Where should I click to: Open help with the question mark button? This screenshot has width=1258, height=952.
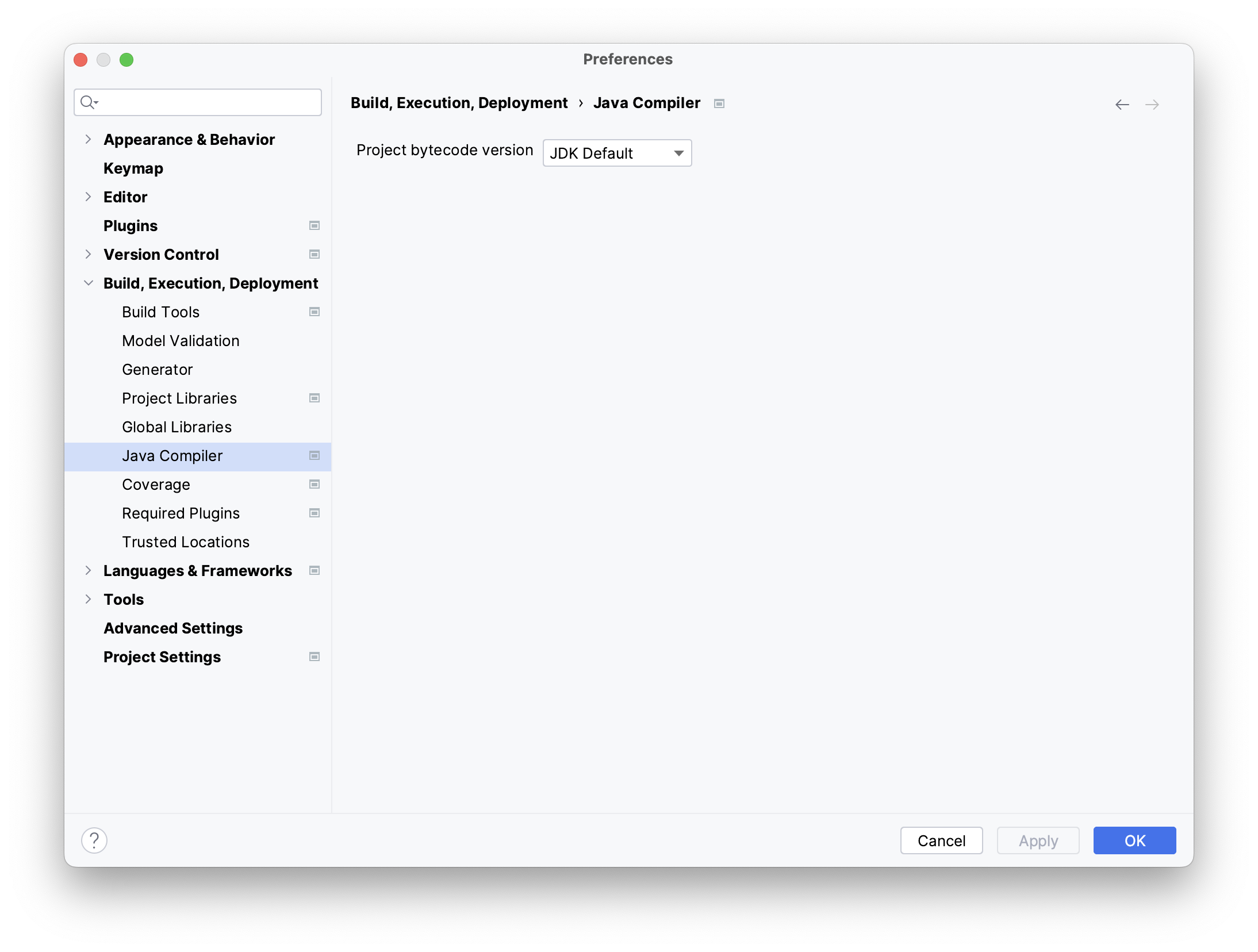pyautogui.click(x=94, y=840)
